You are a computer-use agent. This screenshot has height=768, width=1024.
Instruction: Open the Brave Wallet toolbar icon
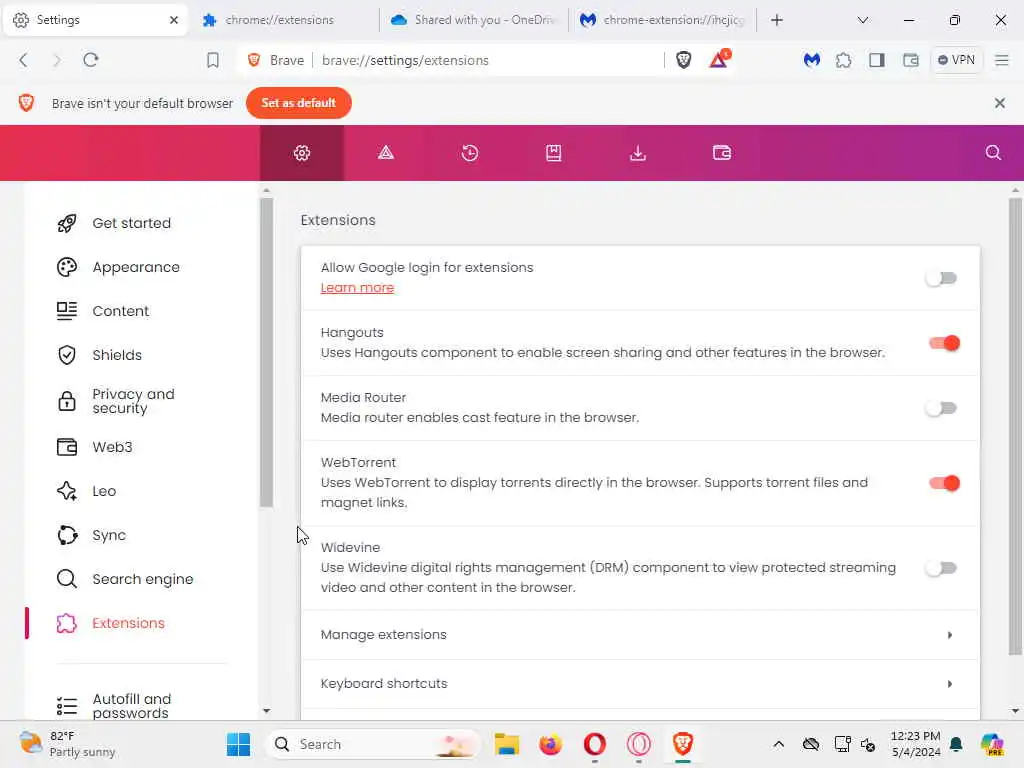(910, 60)
